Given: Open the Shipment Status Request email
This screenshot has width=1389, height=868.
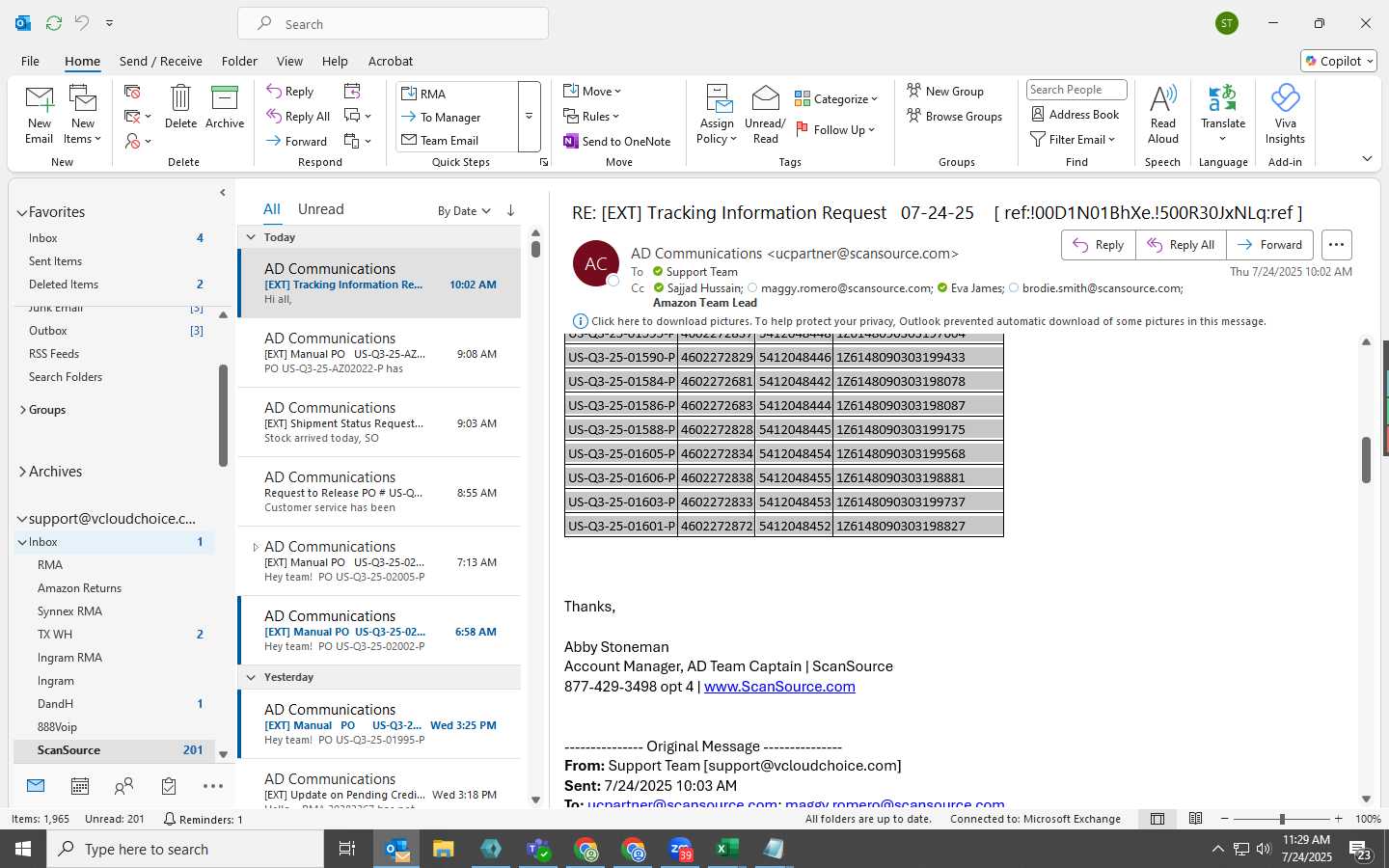Looking at the screenshot, I should (380, 422).
